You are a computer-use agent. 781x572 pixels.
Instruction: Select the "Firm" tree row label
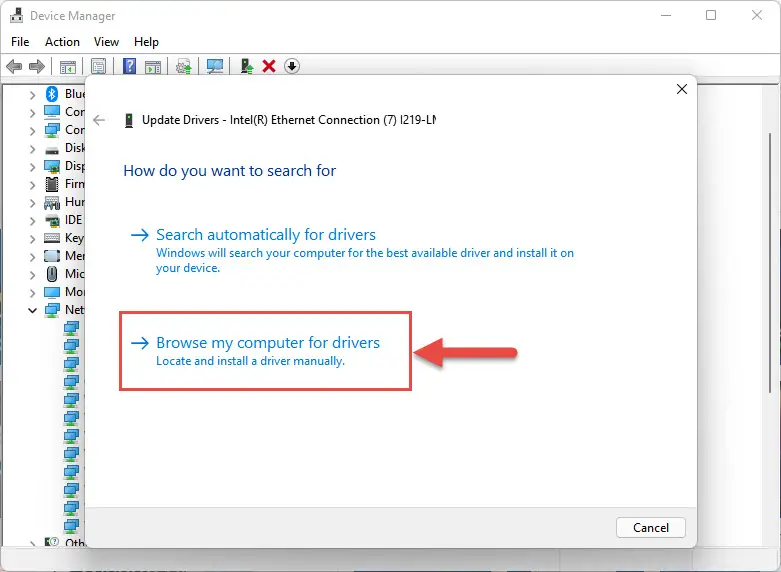click(75, 184)
